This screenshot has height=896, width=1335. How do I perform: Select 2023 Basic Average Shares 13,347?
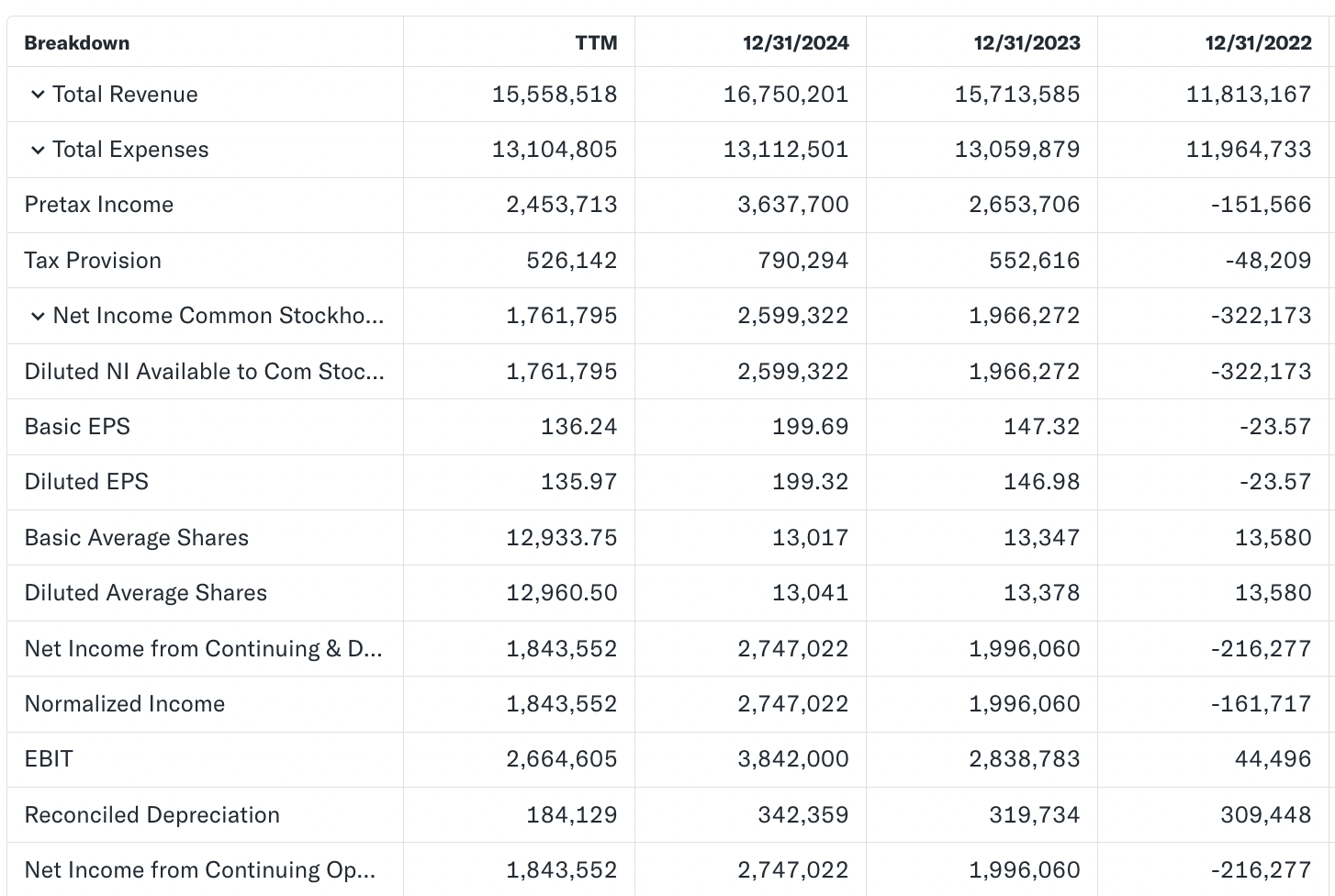click(1042, 538)
